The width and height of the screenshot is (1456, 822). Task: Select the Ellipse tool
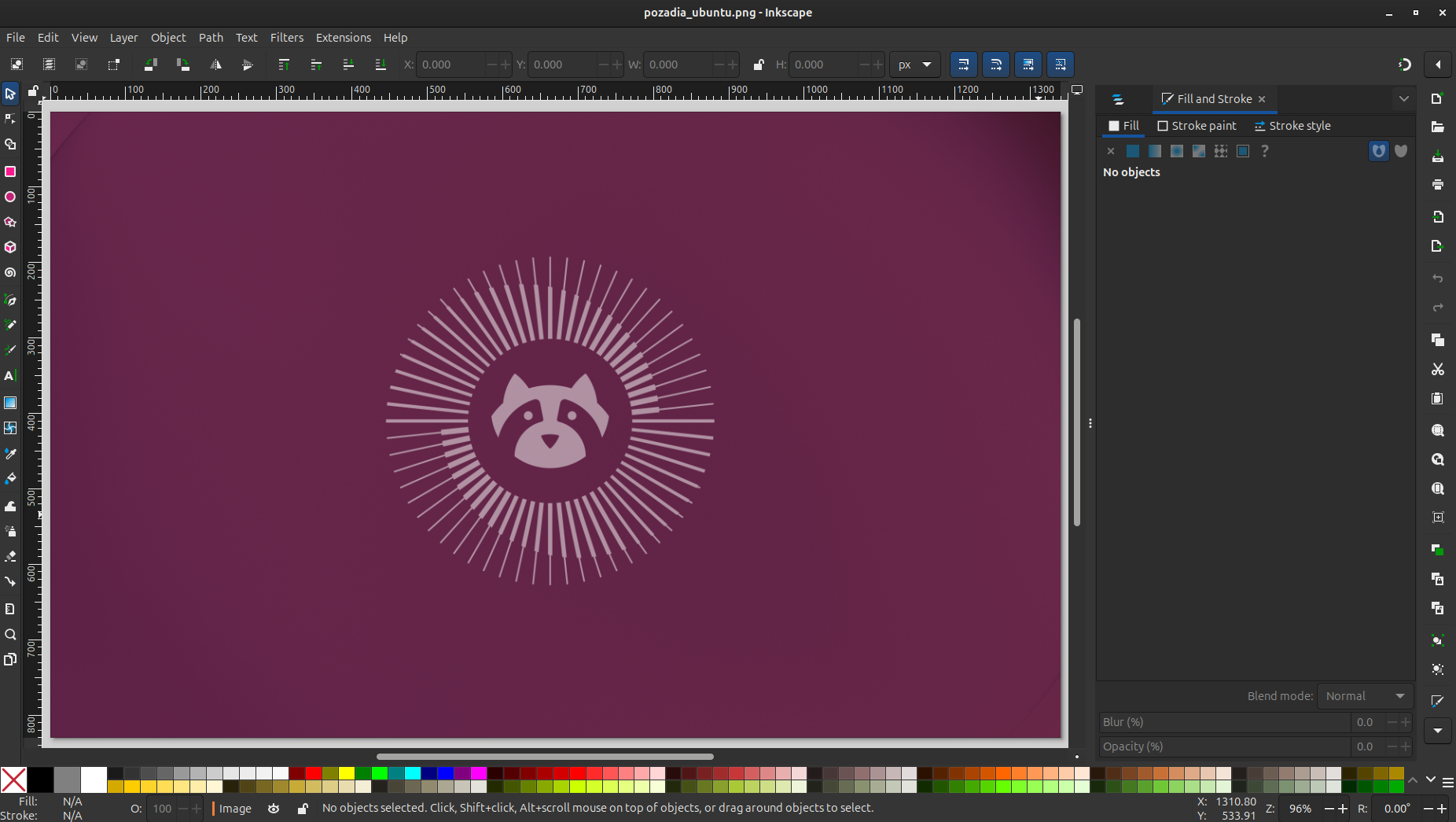click(x=10, y=197)
